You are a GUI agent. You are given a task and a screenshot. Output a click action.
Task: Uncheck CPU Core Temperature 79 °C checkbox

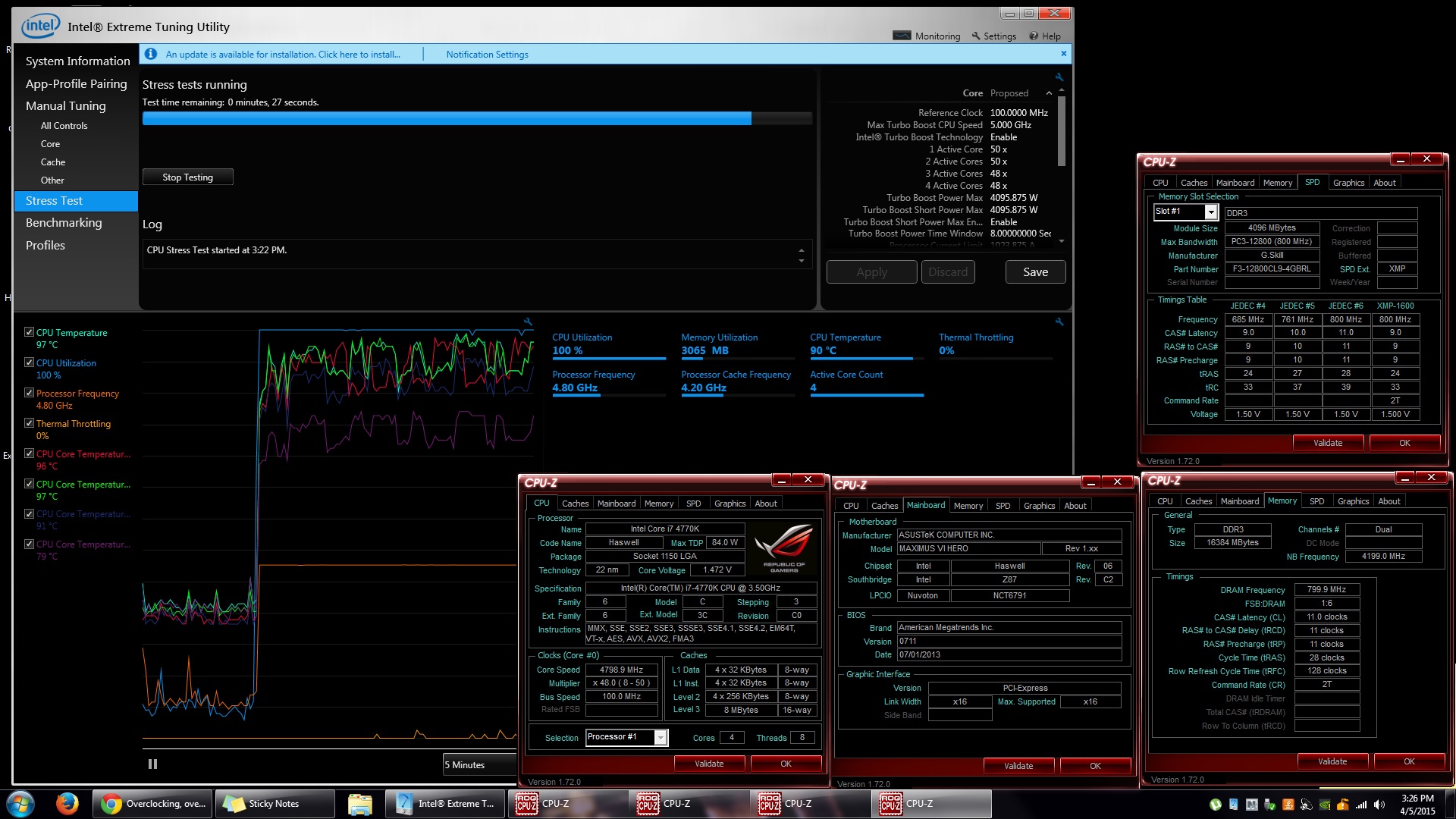pos(29,544)
